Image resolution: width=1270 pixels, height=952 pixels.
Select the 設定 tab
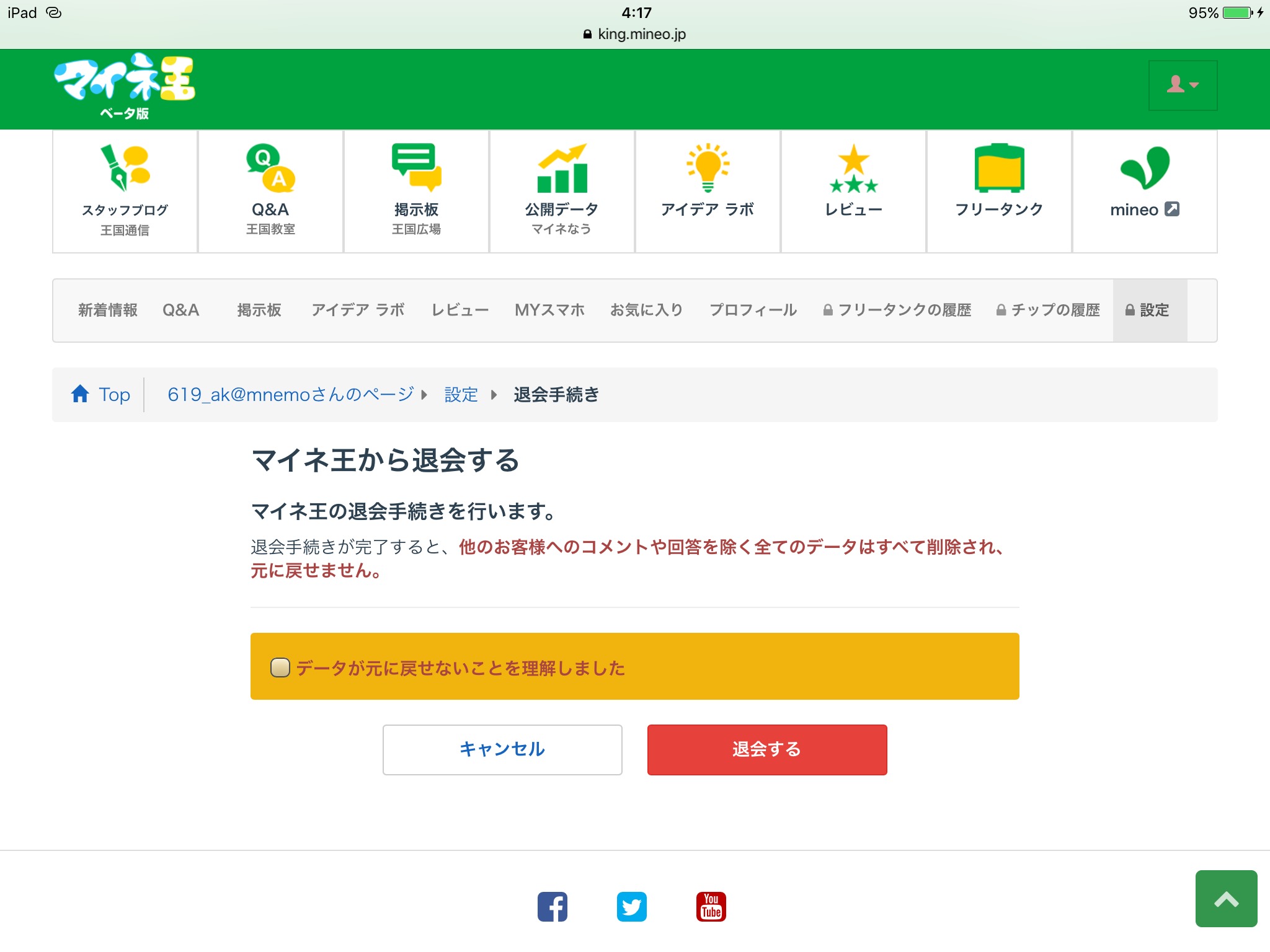pos(1149,310)
